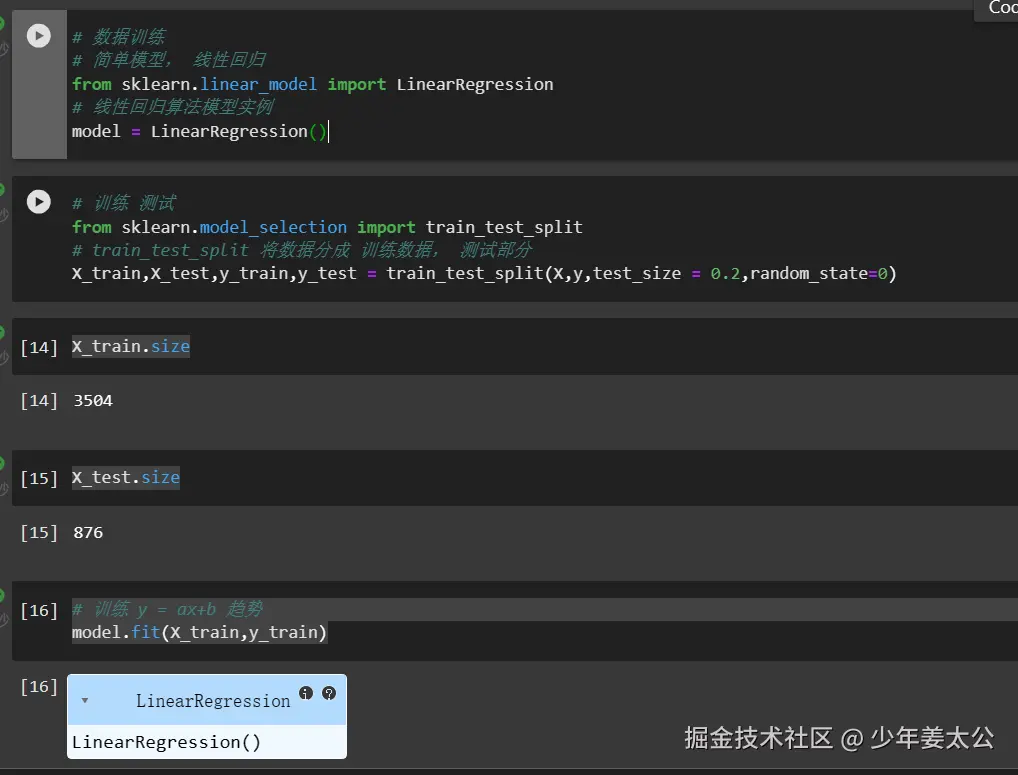The width and height of the screenshot is (1018, 775).
Task: Click the from sklearn.linear_model import line
Action: point(312,84)
